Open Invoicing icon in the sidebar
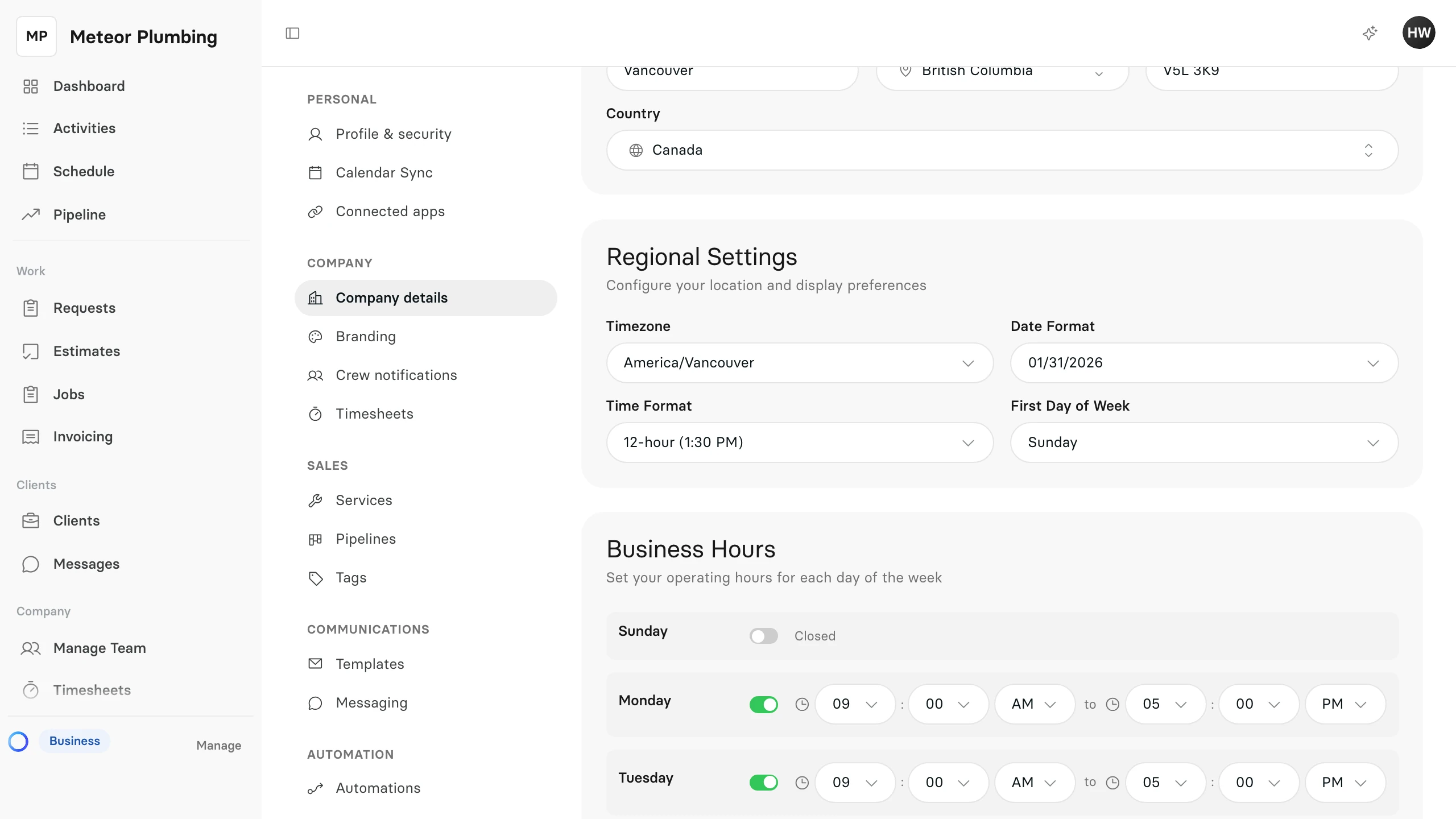Screen dimensions: 1456x819 tap(31, 437)
